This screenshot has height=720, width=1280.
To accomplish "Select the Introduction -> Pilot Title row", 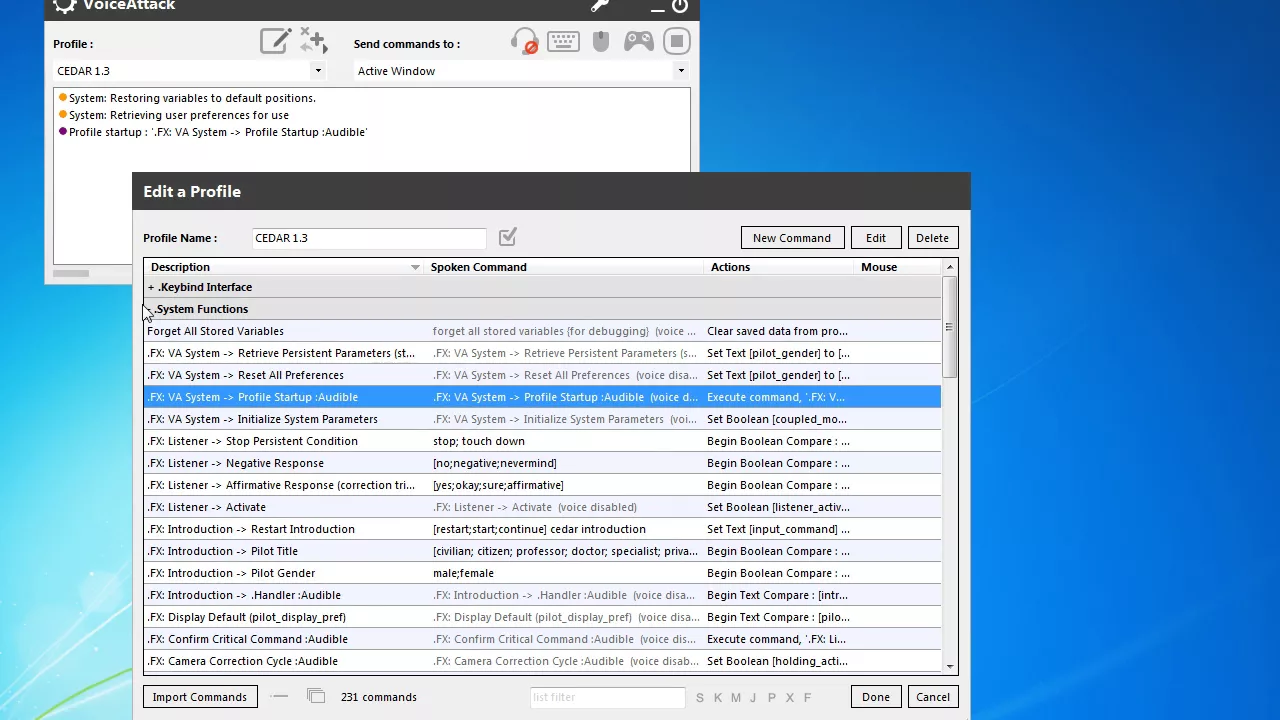I will click(x=543, y=551).
